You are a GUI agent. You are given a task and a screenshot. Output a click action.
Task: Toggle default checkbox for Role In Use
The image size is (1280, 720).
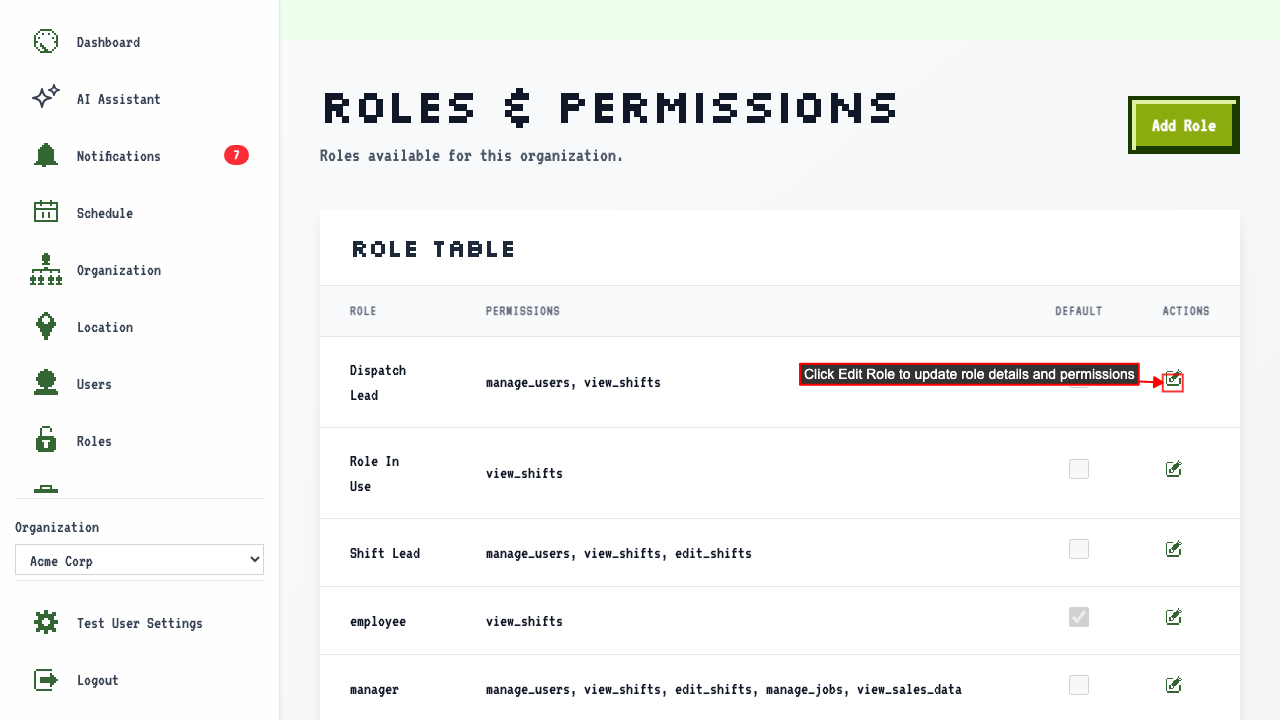(1079, 469)
